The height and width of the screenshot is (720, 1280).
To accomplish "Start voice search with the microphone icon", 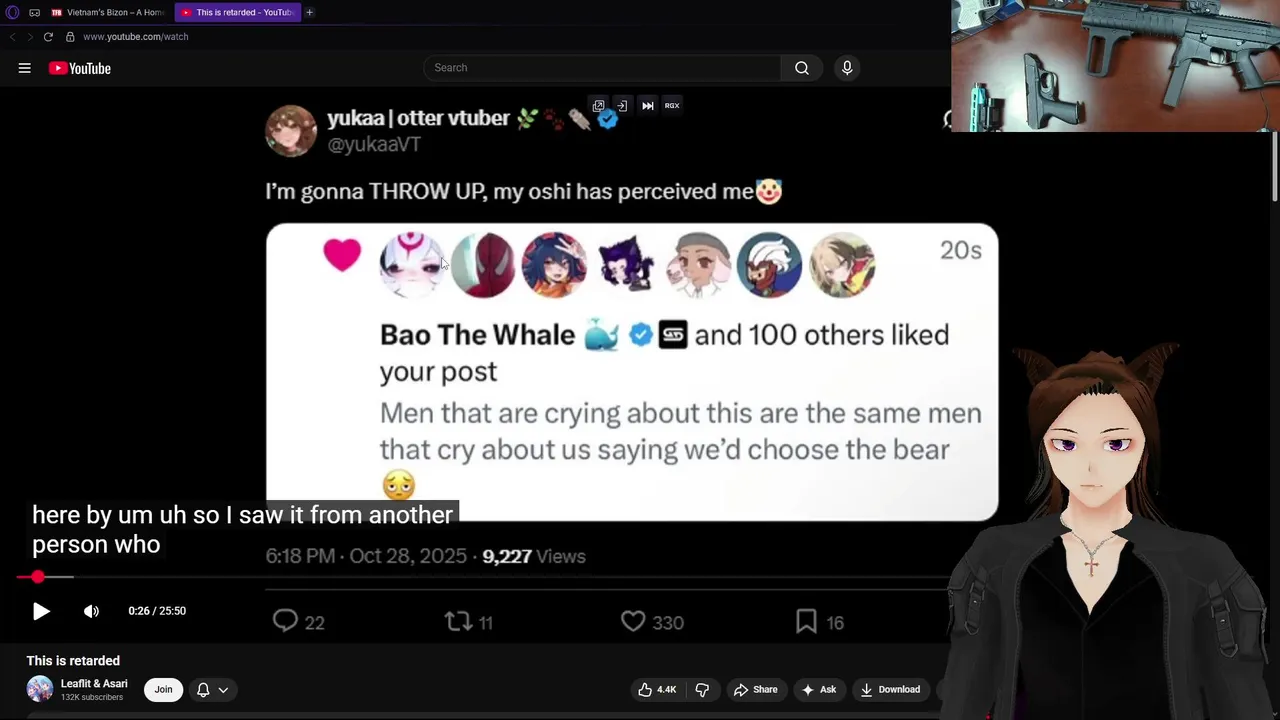I will [x=847, y=68].
